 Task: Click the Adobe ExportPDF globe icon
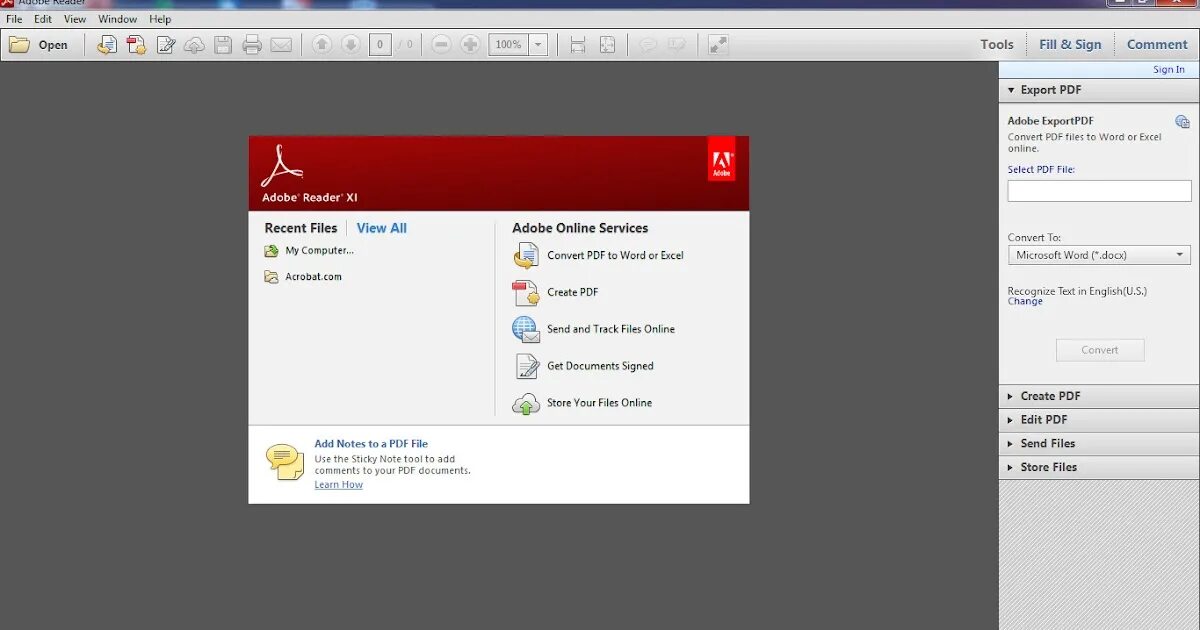click(x=1183, y=122)
